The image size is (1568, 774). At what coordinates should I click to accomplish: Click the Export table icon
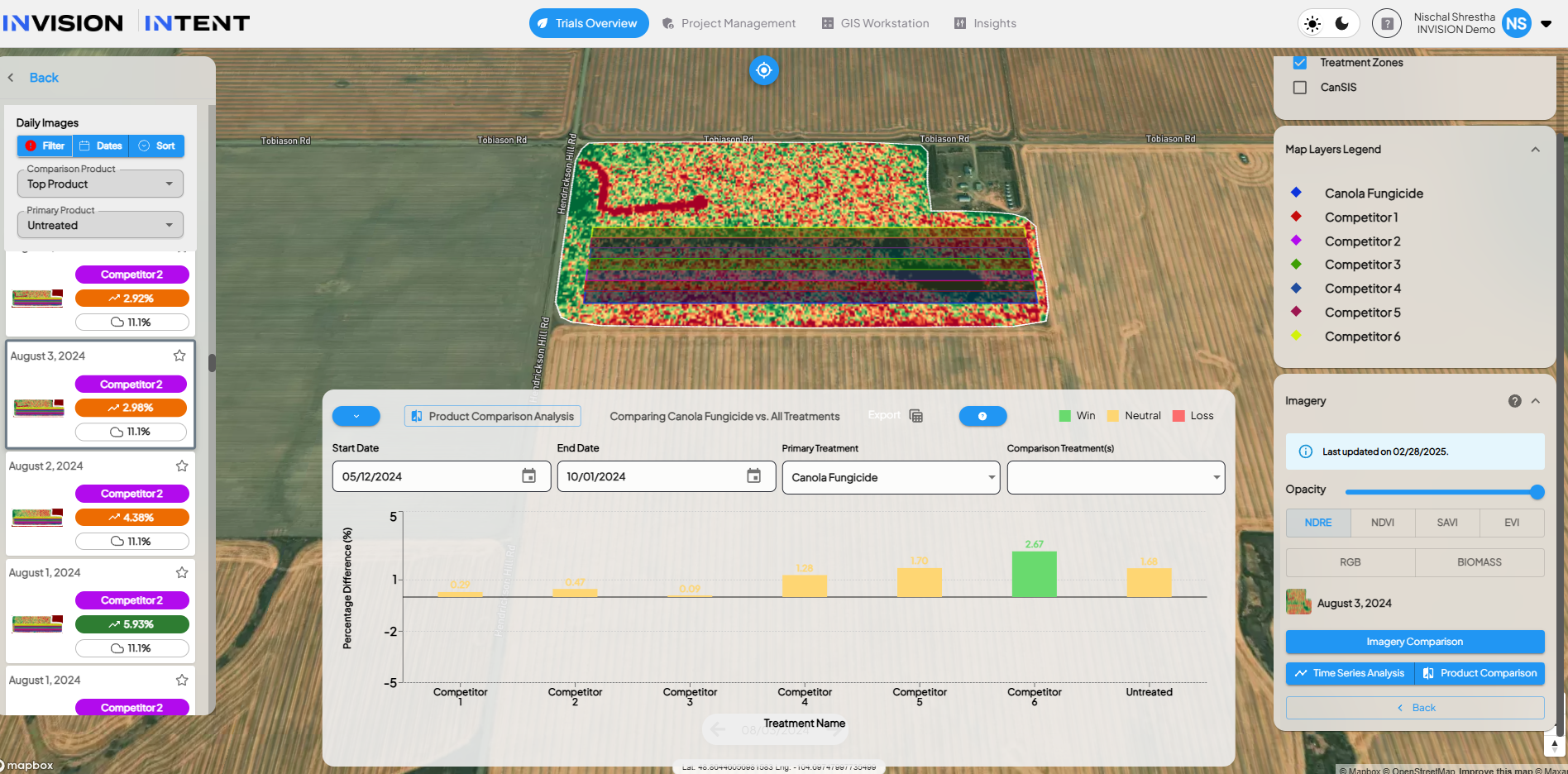click(915, 416)
